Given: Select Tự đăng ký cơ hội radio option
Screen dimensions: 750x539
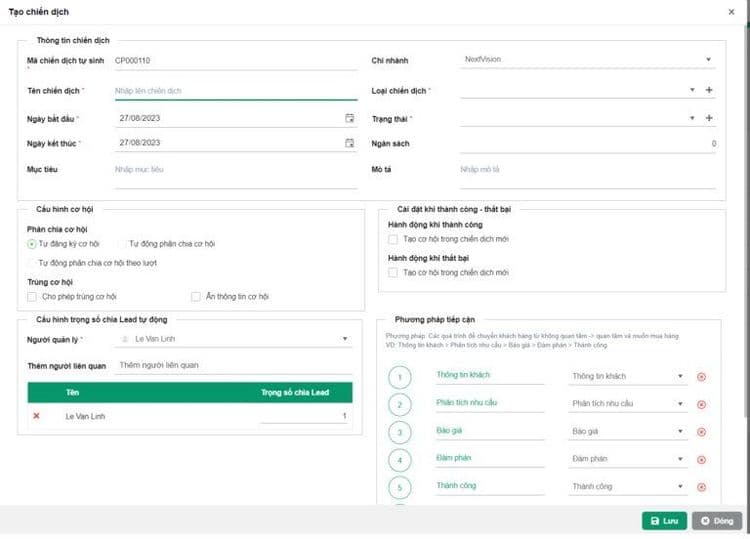Looking at the screenshot, I should pyautogui.click(x=32, y=244).
